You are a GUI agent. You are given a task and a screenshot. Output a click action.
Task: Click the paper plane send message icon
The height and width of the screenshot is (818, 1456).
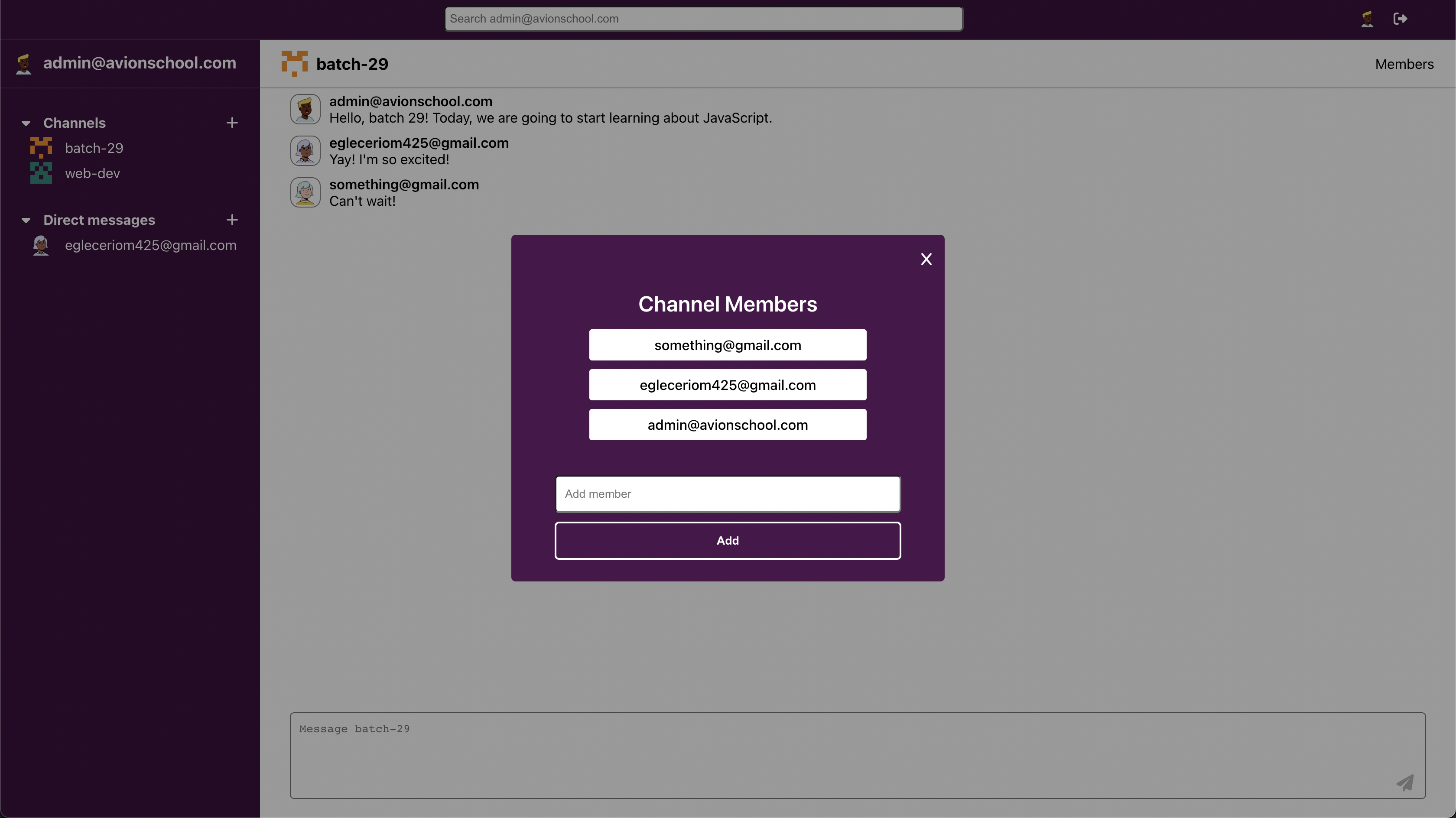click(1405, 782)
